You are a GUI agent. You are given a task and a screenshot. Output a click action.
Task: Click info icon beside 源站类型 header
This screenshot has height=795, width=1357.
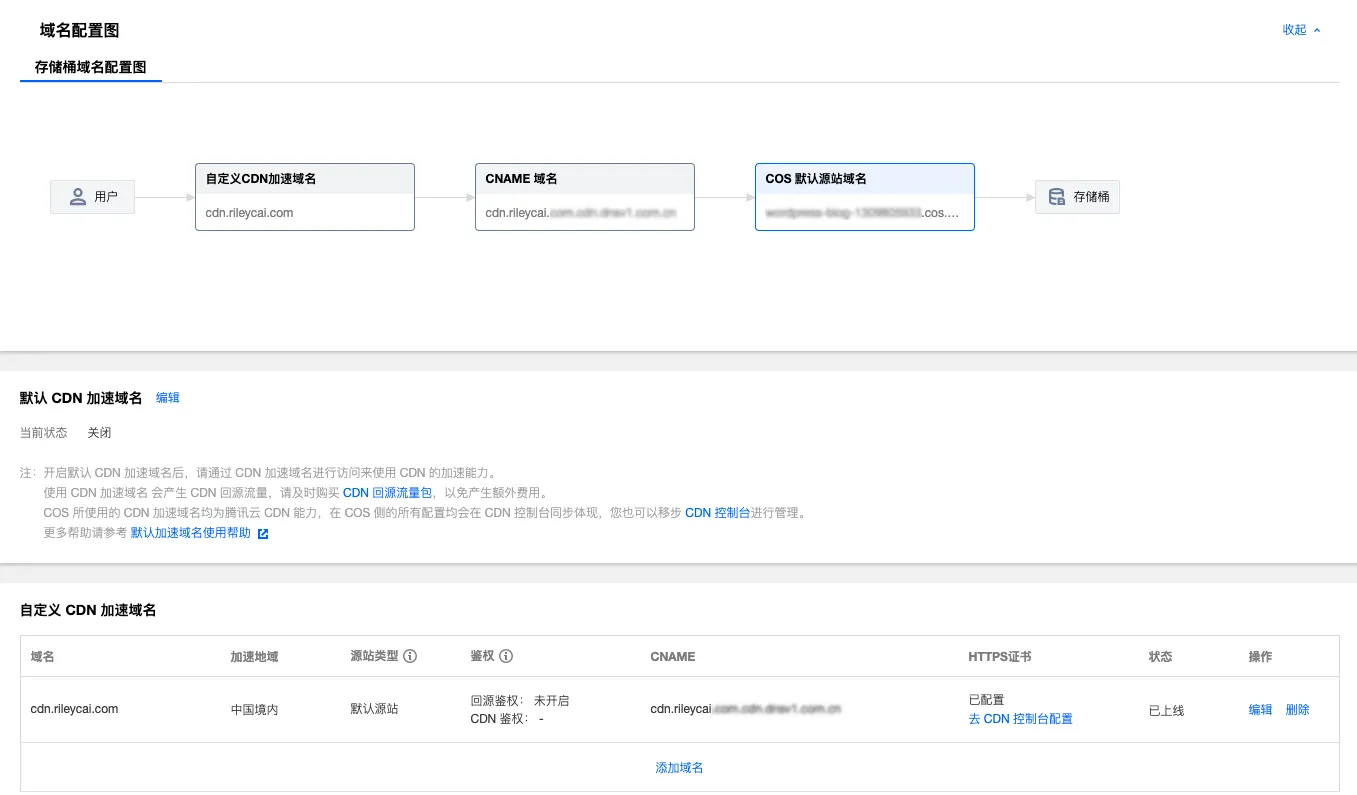click(410, 657)
